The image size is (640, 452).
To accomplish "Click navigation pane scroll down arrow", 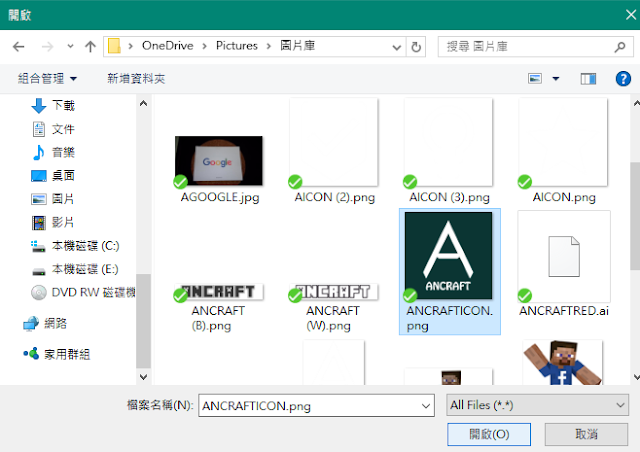I will [143, 377].
